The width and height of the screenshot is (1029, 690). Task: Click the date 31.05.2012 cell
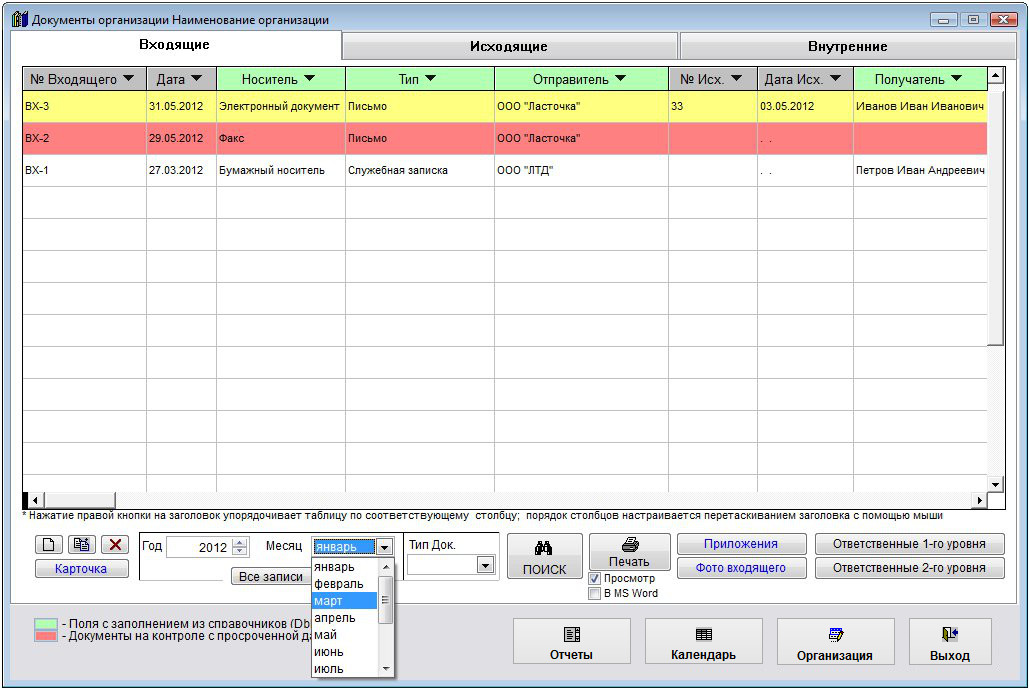tap(181, 106)
